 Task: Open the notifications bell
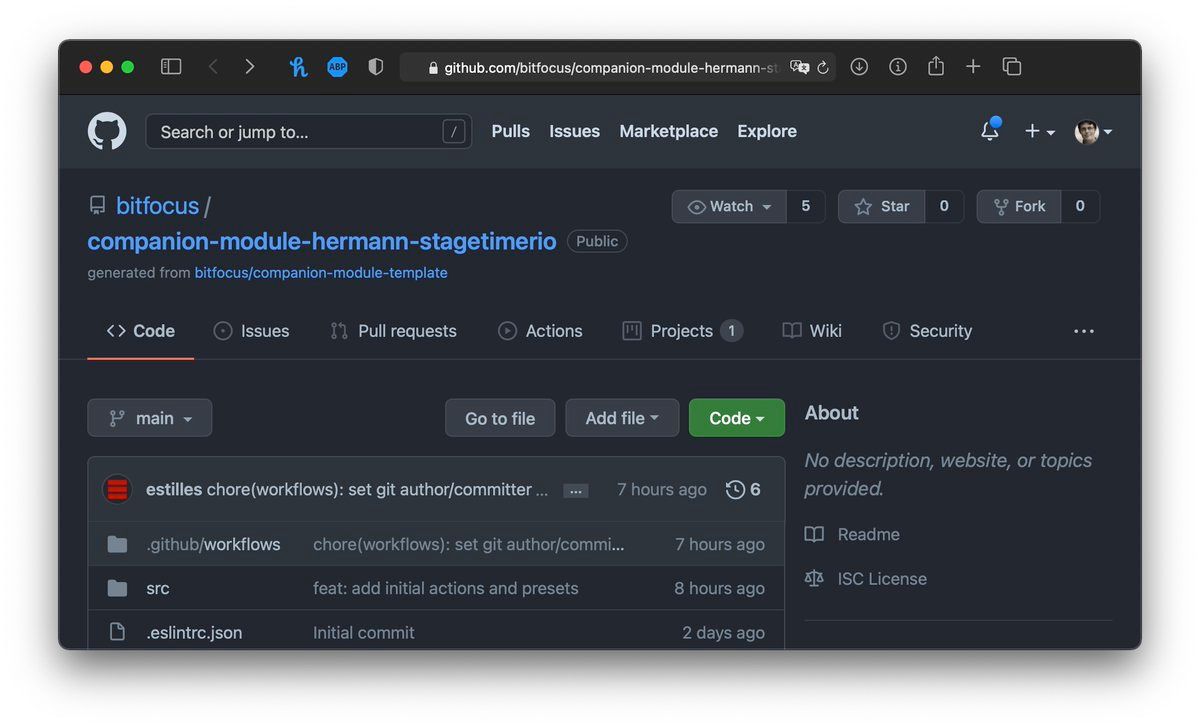coord(989,131)
